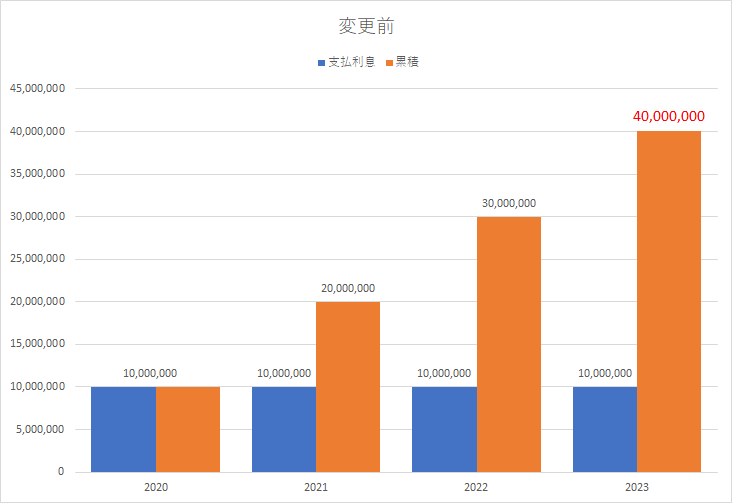Select the blue 2023 bar

click(605, 429)
